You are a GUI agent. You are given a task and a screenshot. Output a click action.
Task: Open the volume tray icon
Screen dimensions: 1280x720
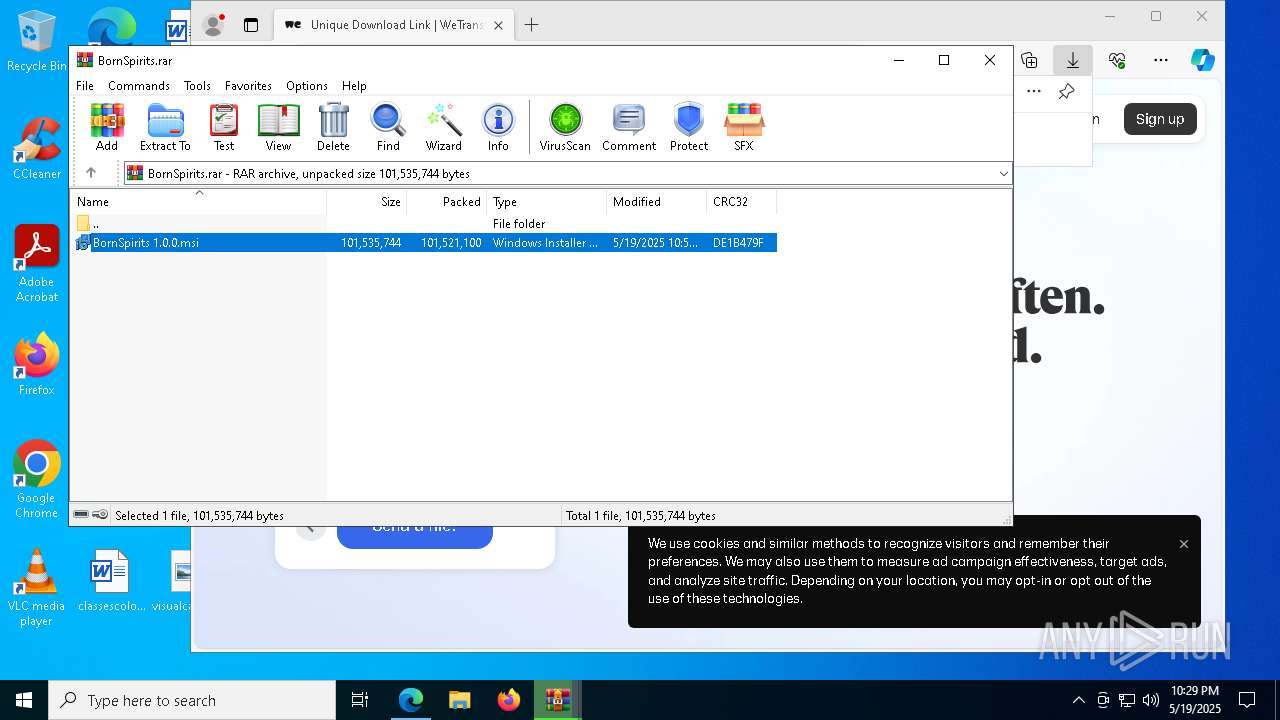pos(1150,700)
